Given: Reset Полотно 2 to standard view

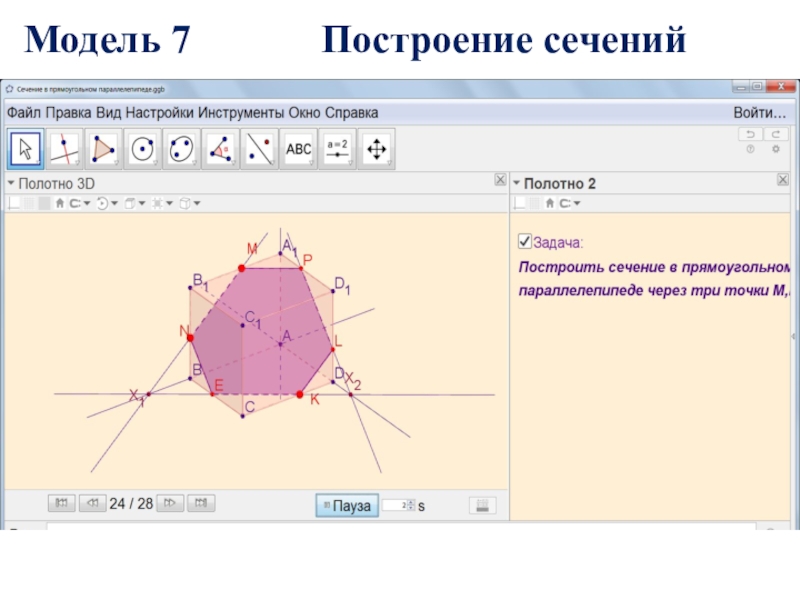Looking at the screenshot, I should click(x=549, y=204).
